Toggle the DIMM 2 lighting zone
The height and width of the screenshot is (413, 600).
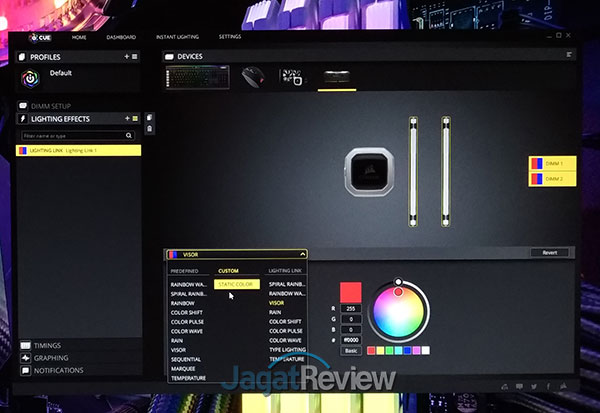pos(550,179)
